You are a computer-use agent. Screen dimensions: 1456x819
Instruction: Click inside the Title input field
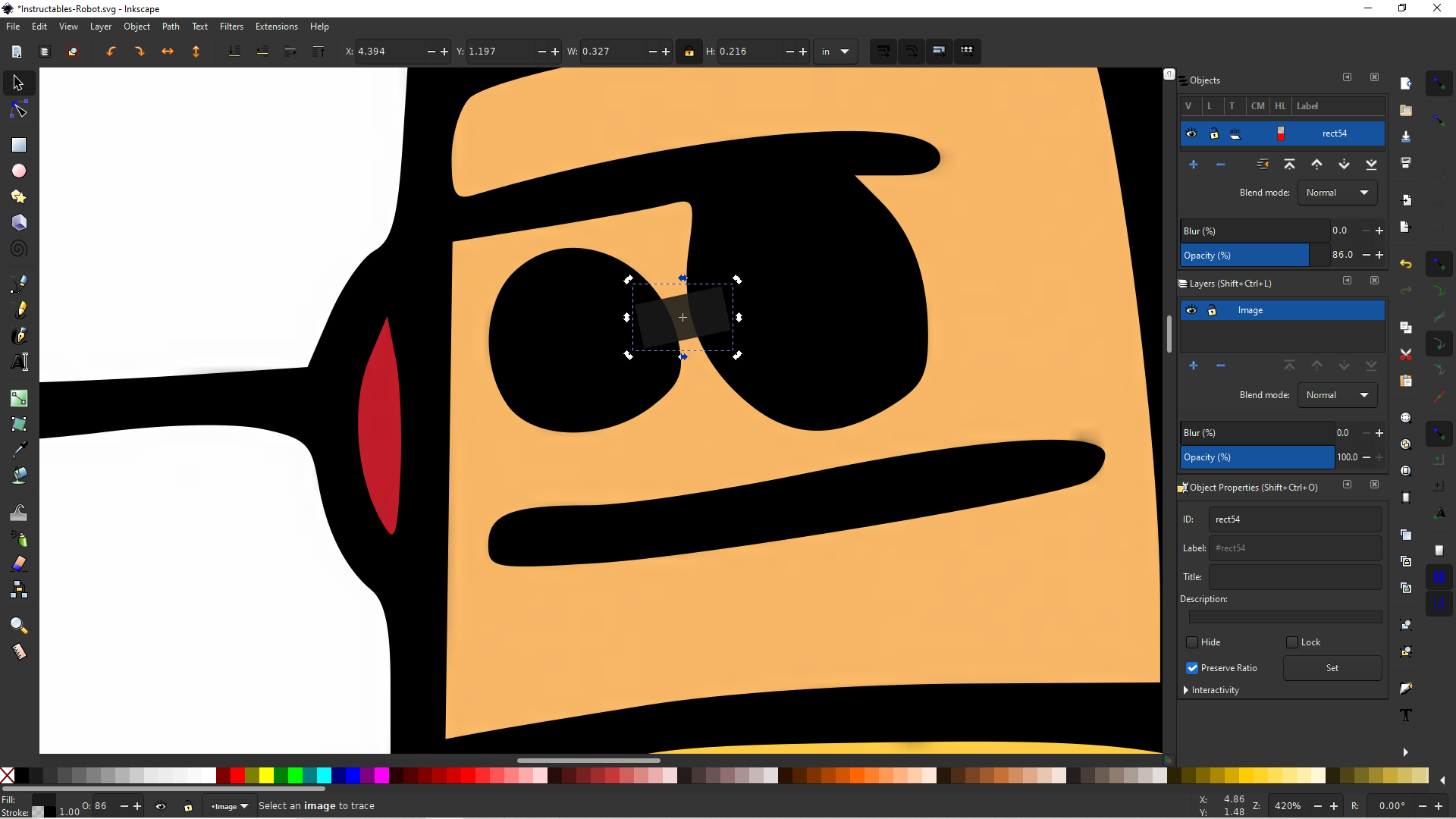pos(1294,577)
